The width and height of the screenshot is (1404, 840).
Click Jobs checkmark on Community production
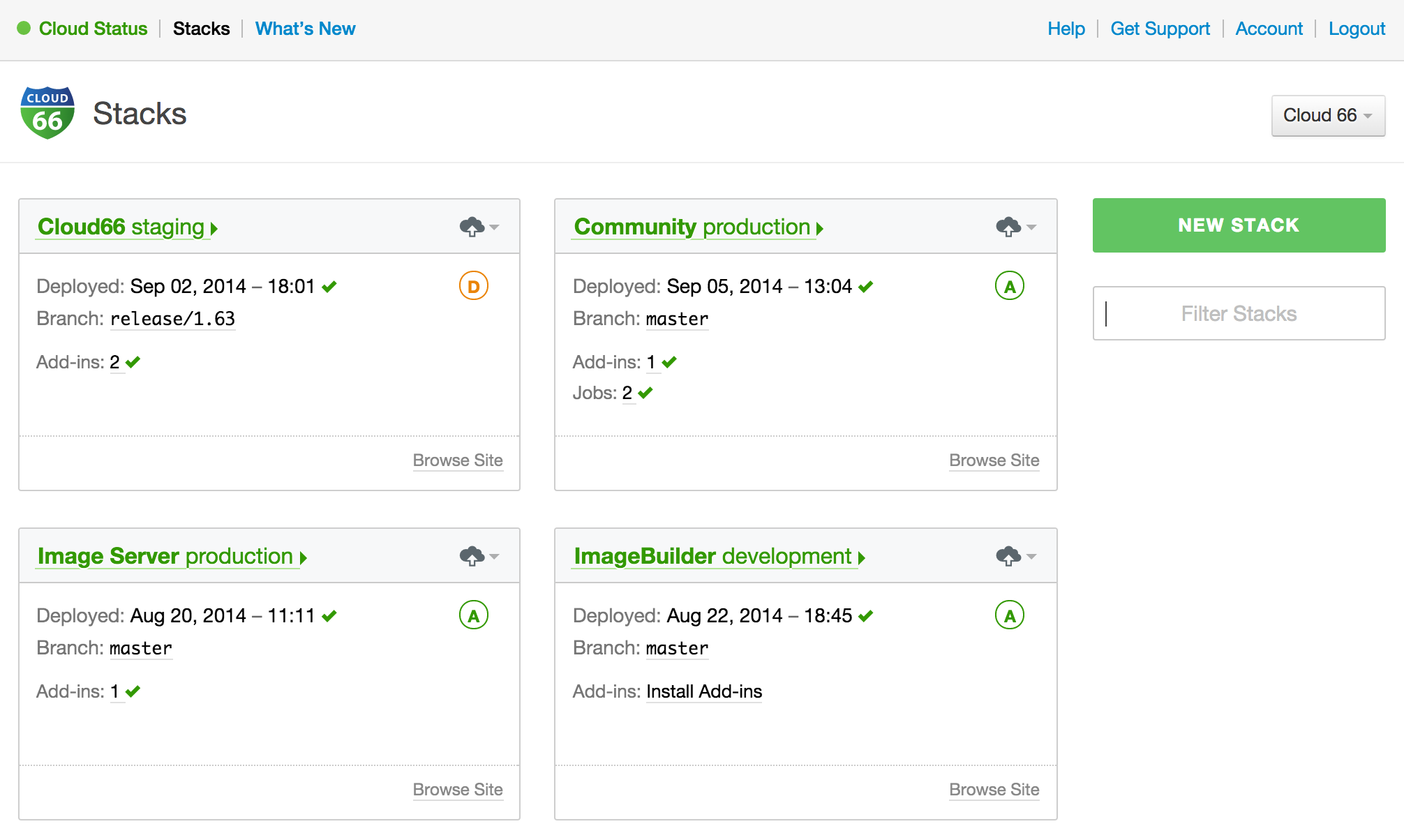coord(645,393)
